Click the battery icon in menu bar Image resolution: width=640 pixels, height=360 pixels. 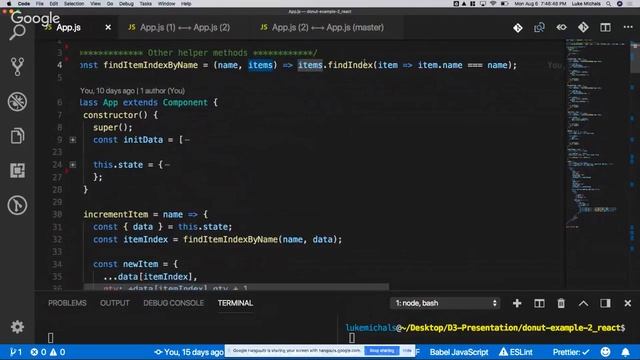point(504,4)
